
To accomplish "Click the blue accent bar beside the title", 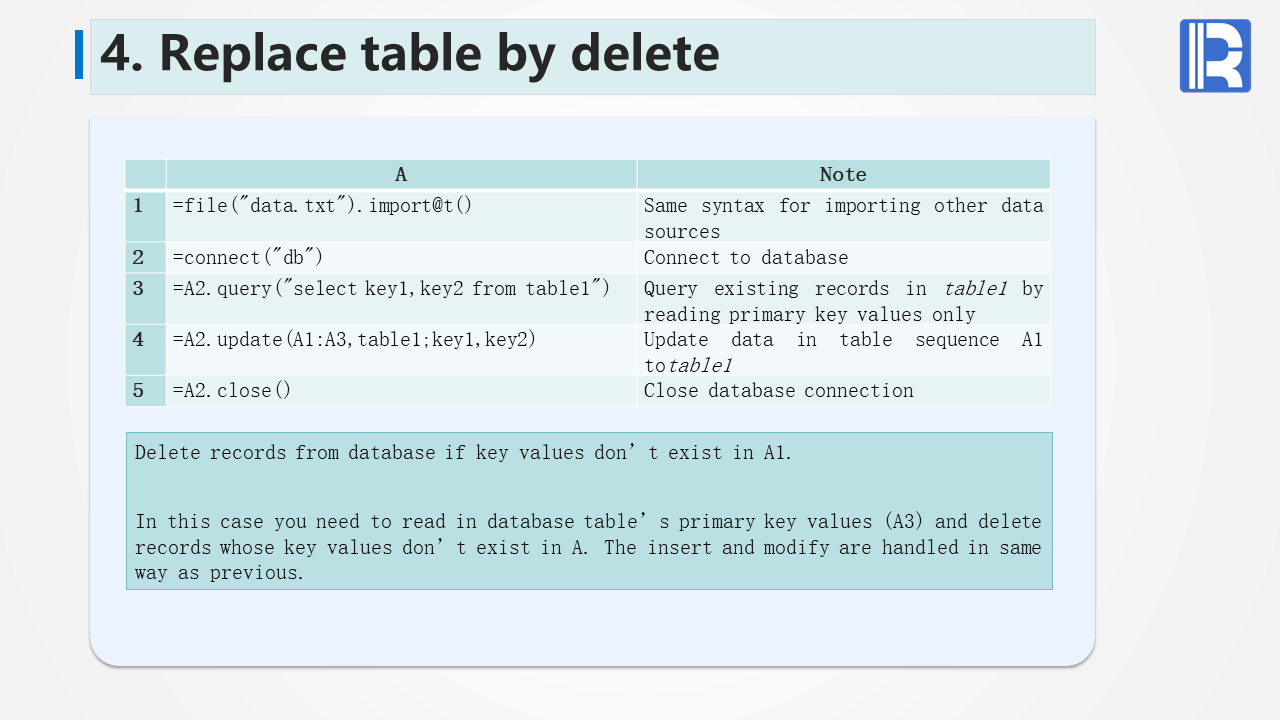I will [x=79, y=54].
